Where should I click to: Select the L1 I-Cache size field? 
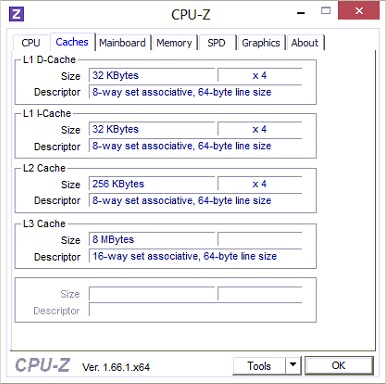152,129
